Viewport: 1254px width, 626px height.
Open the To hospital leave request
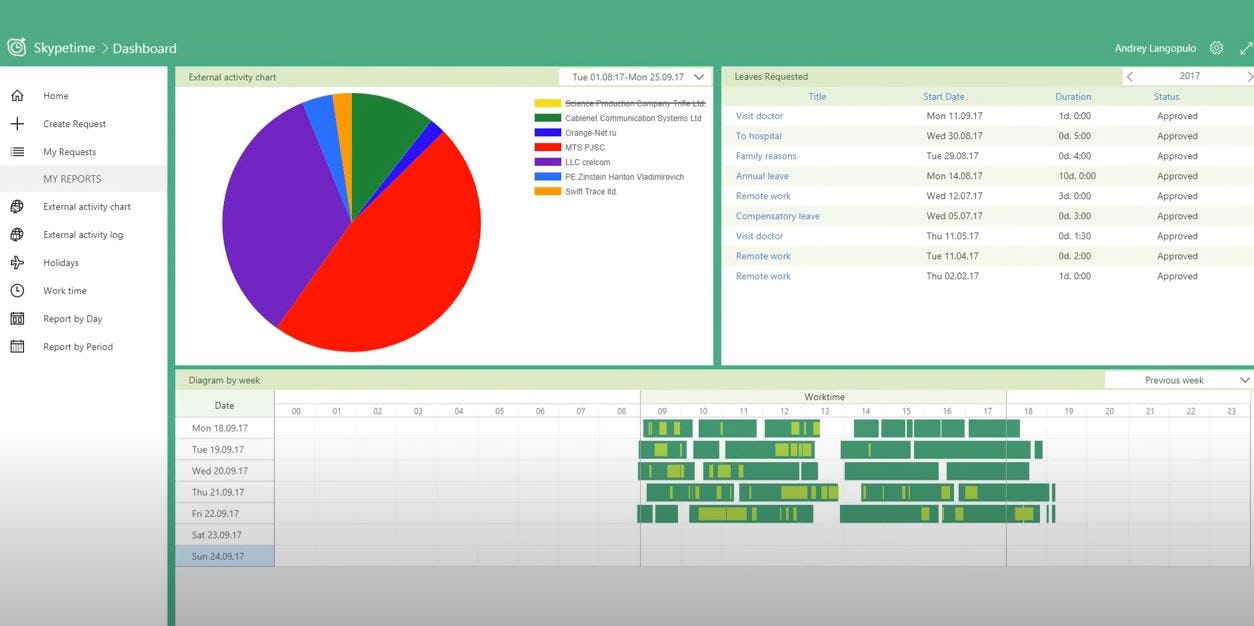pyautogui.click(x=759, y=136)
